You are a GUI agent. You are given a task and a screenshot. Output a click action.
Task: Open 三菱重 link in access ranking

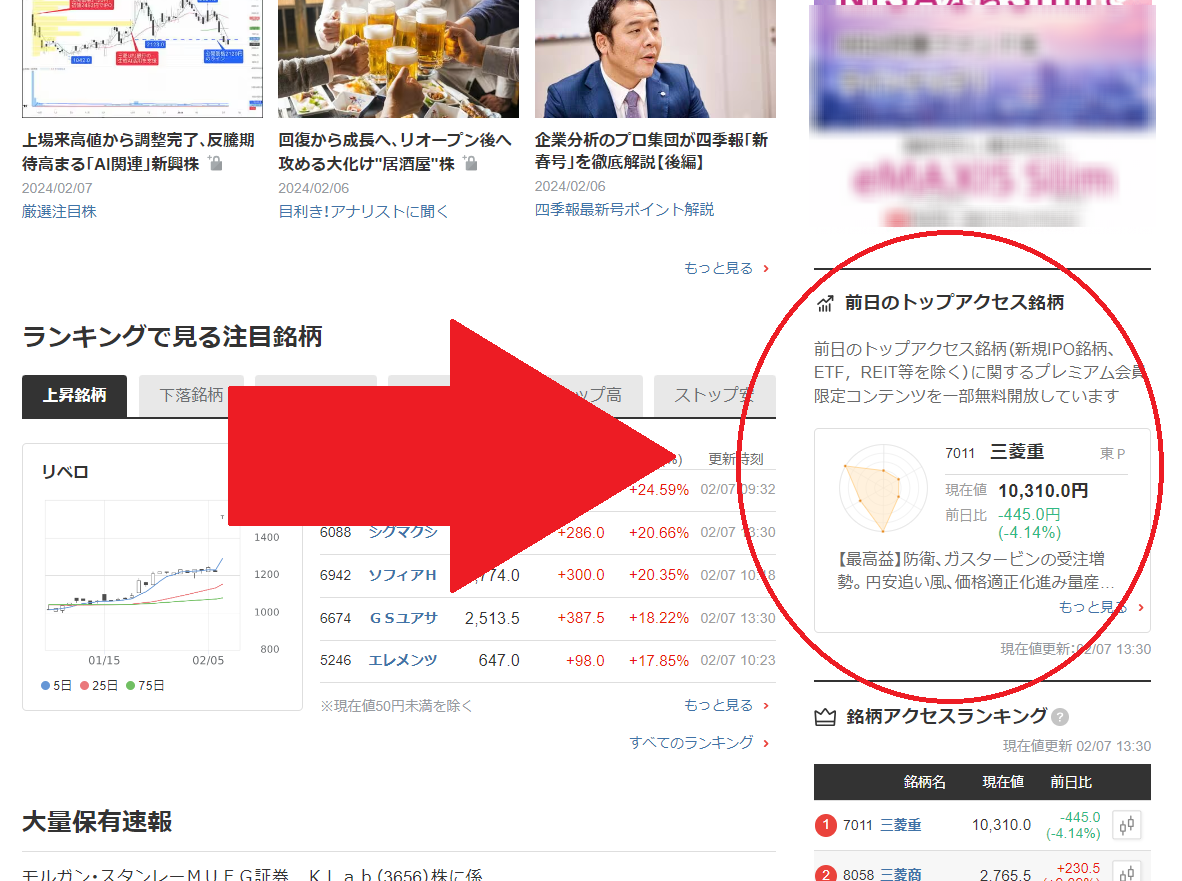pos(901,825)
